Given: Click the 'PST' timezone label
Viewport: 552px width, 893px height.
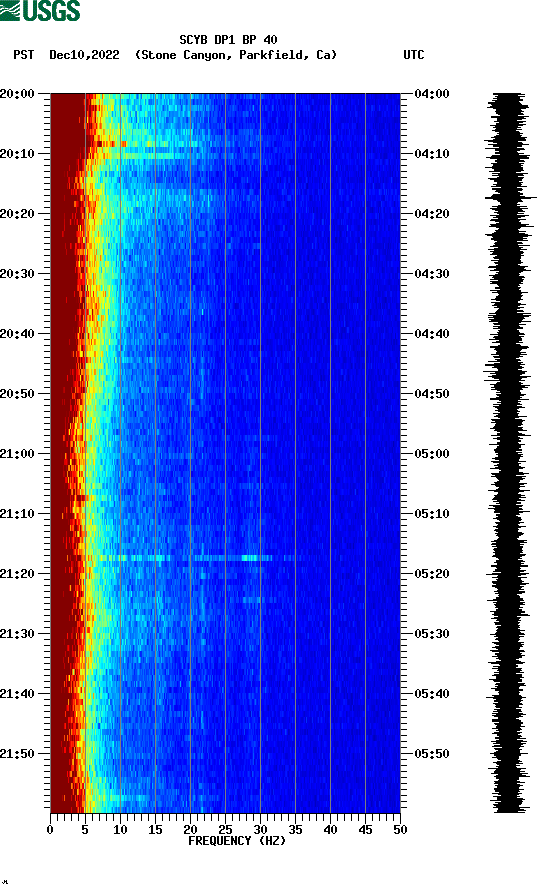Looking at the screenshot, I should [x=23, y=55].
